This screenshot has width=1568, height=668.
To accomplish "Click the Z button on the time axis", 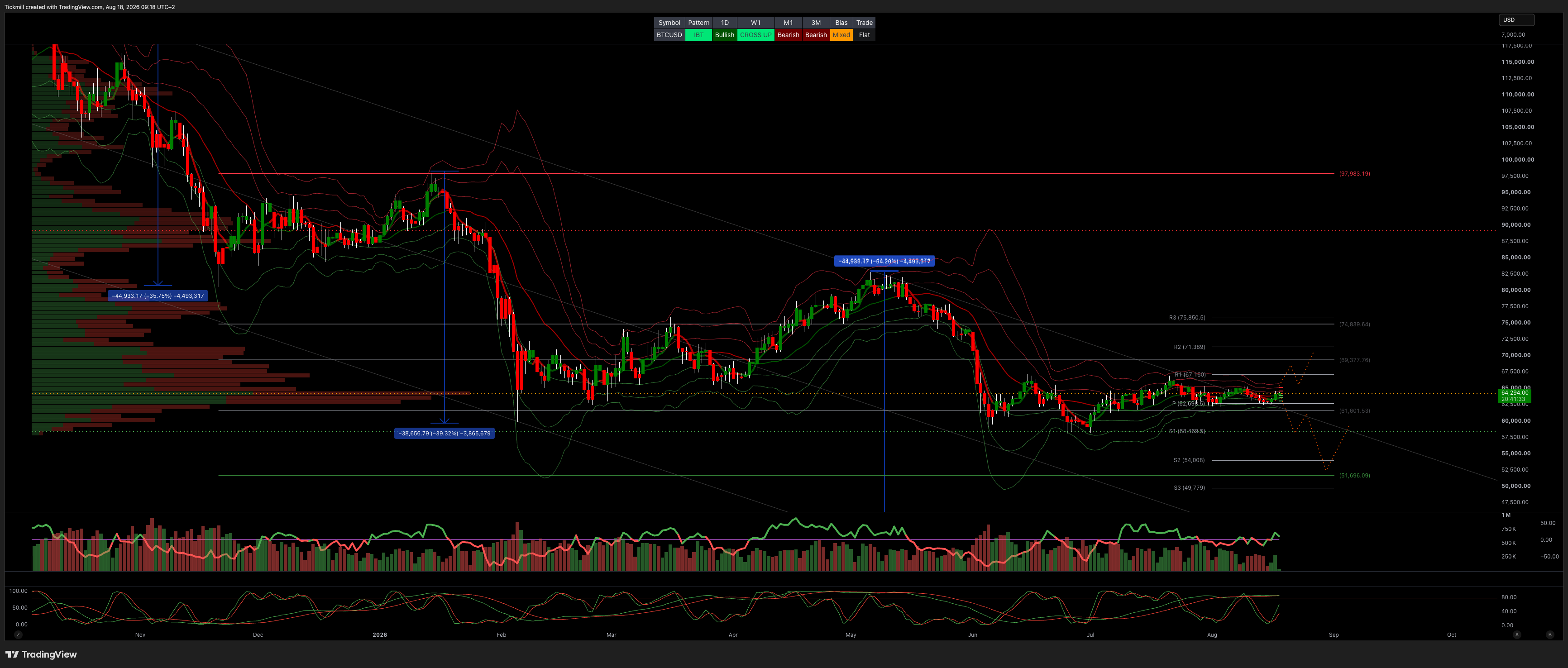I will pos(18,635).
